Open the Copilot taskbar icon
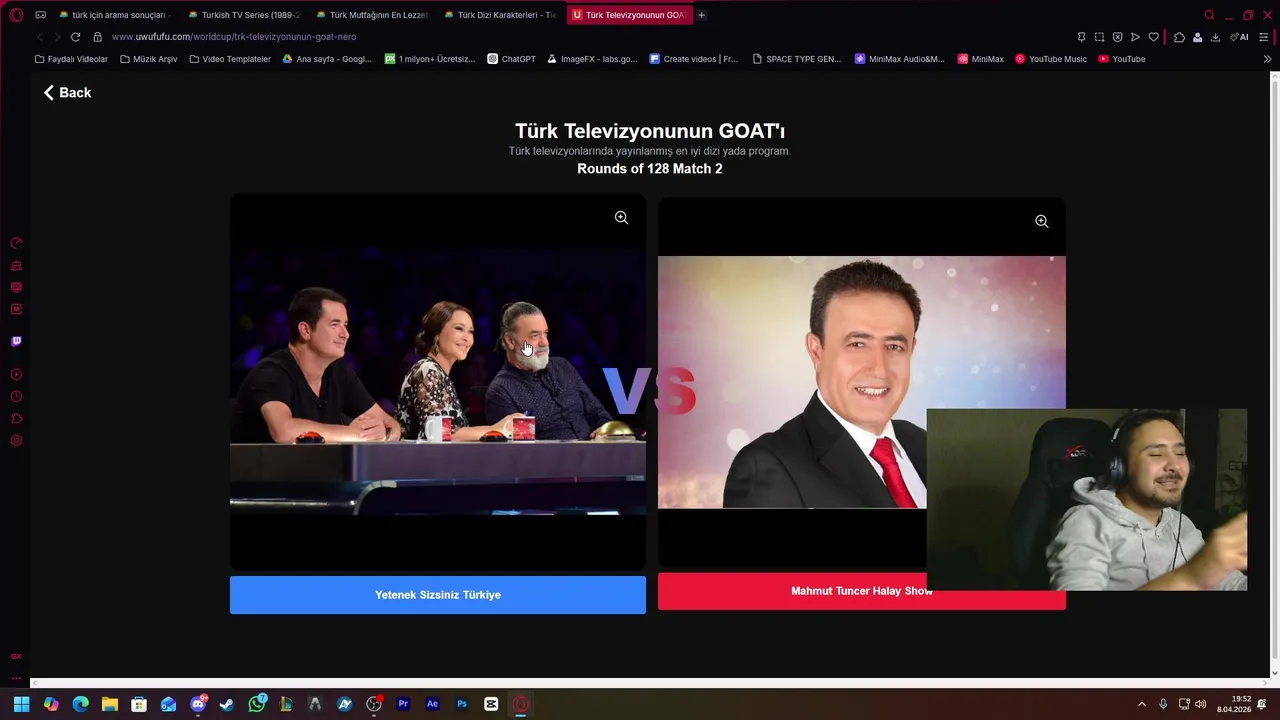This screenshot has height=720, width=1280. pos(51,704)
